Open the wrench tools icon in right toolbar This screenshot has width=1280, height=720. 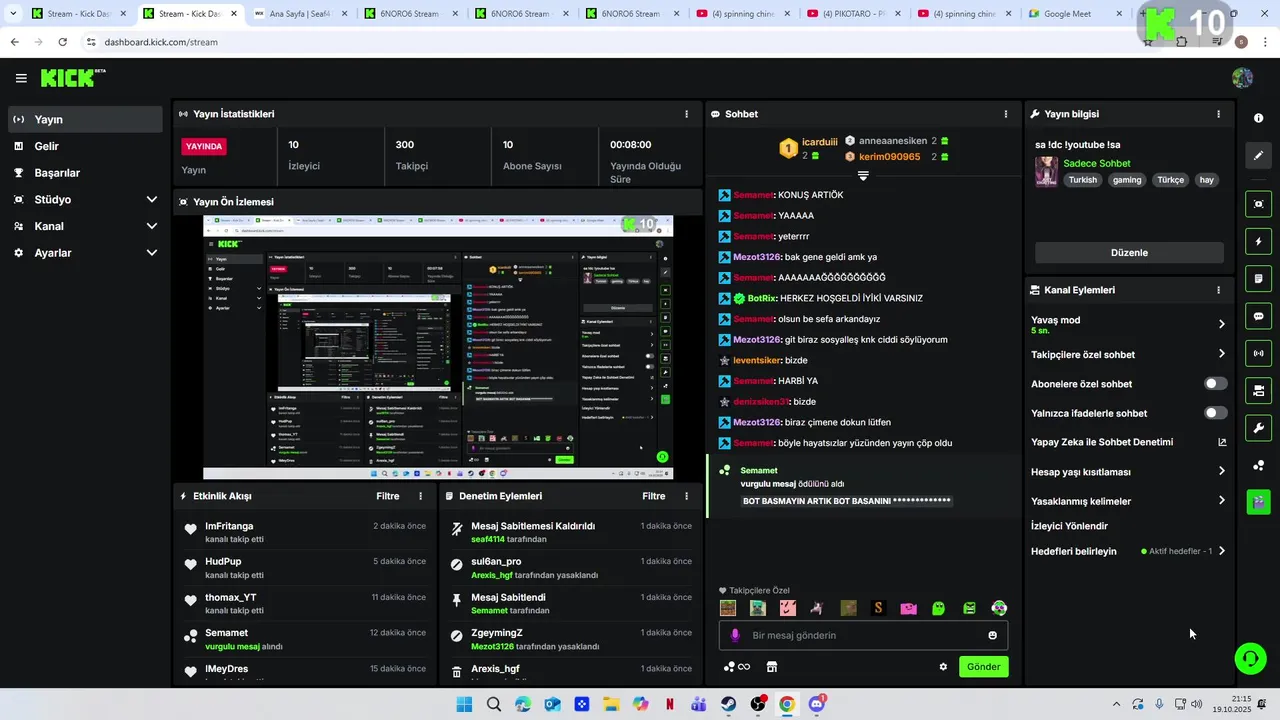tap(1258, 428)
